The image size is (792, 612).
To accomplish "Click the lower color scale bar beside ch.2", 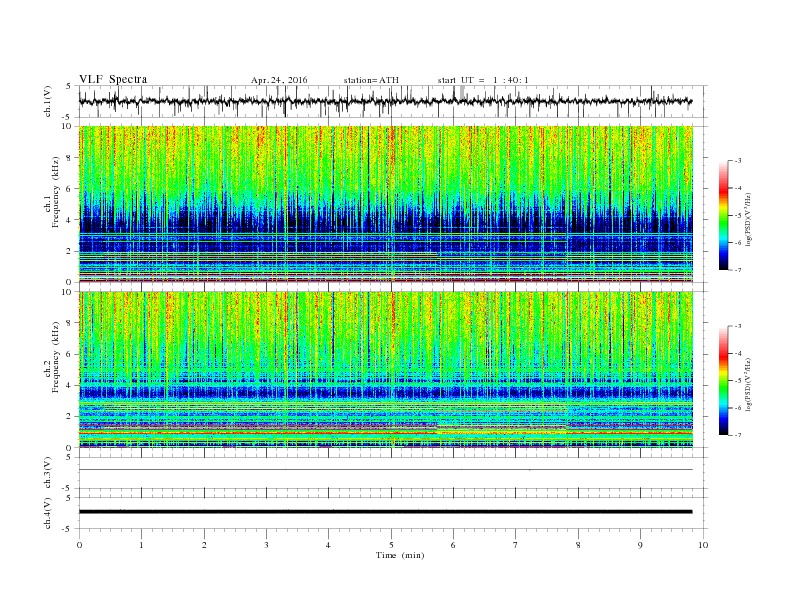I will coord(723,380).
